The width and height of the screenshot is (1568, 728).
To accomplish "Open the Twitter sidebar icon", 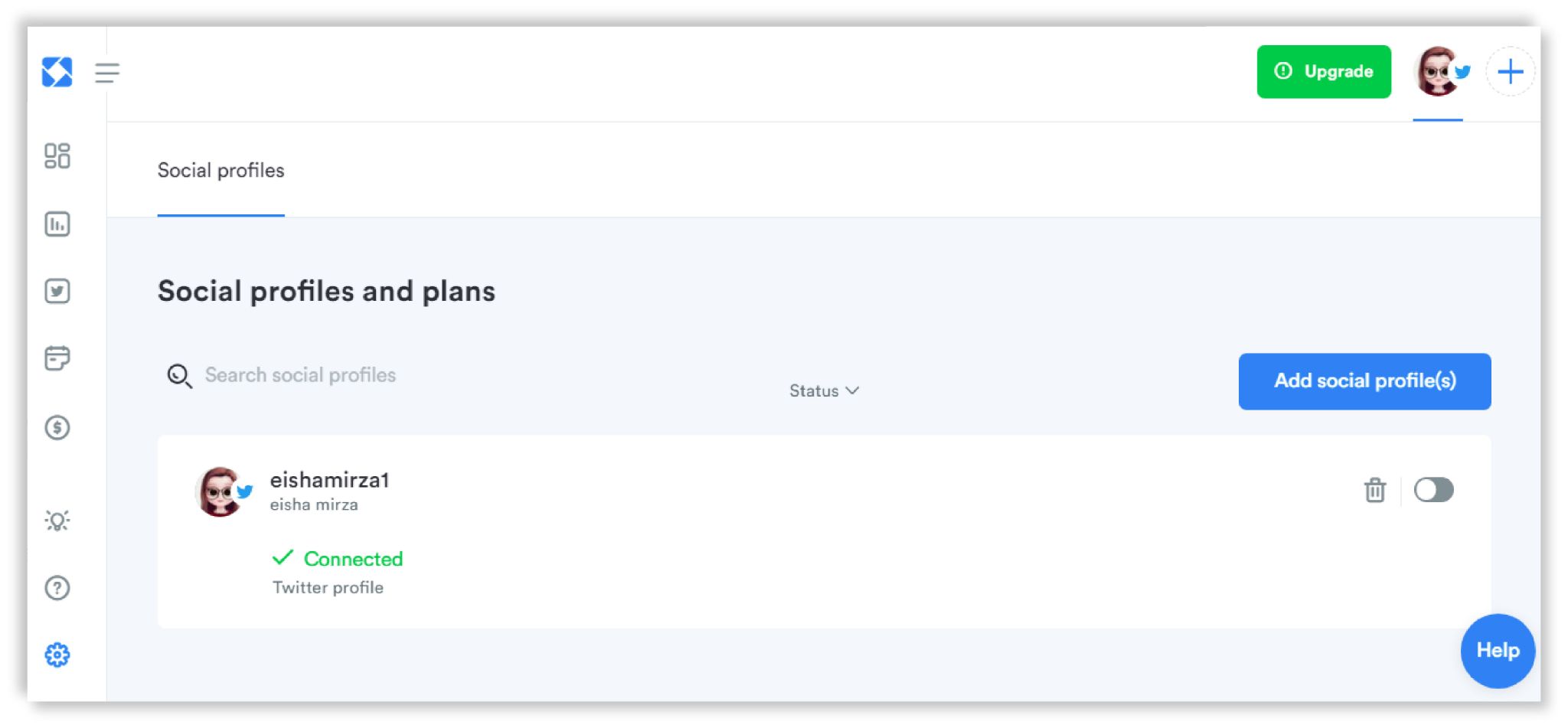I will point(57,291).
